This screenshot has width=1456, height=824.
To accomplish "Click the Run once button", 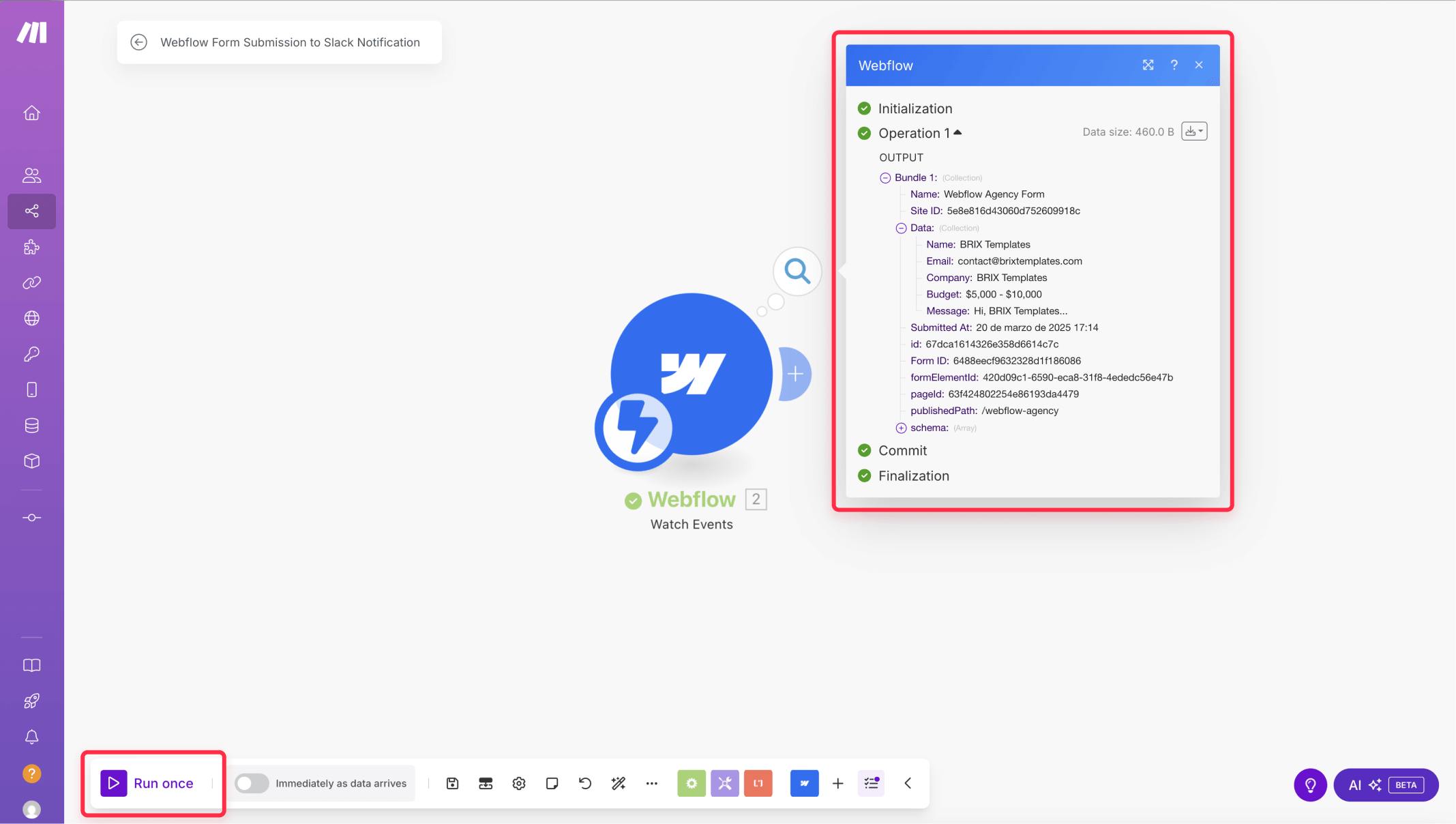I will click(147, 783).
